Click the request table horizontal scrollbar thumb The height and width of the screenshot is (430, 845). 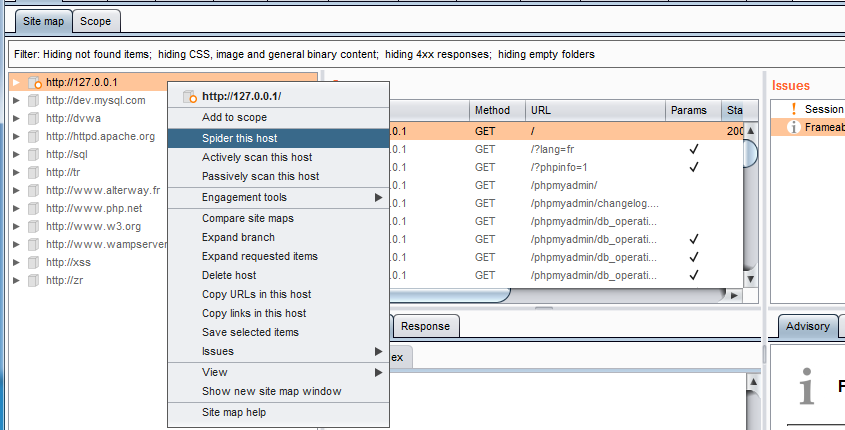[450, 295]
